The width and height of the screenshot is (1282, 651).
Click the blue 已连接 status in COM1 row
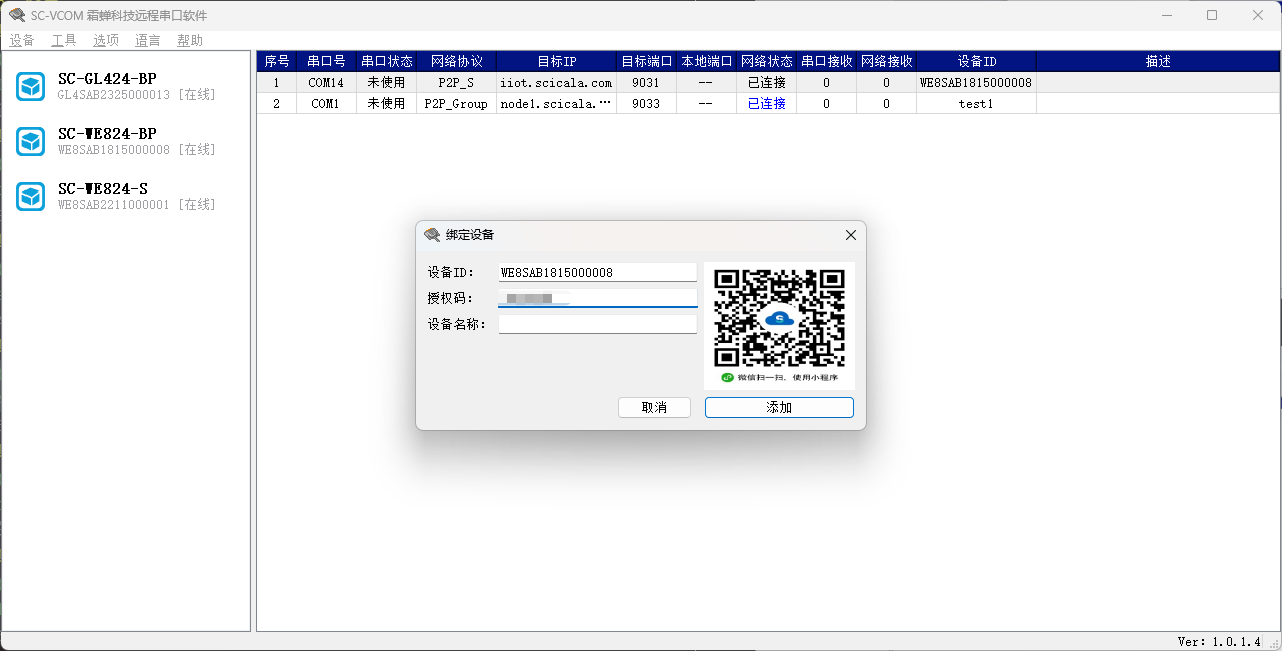766,103
